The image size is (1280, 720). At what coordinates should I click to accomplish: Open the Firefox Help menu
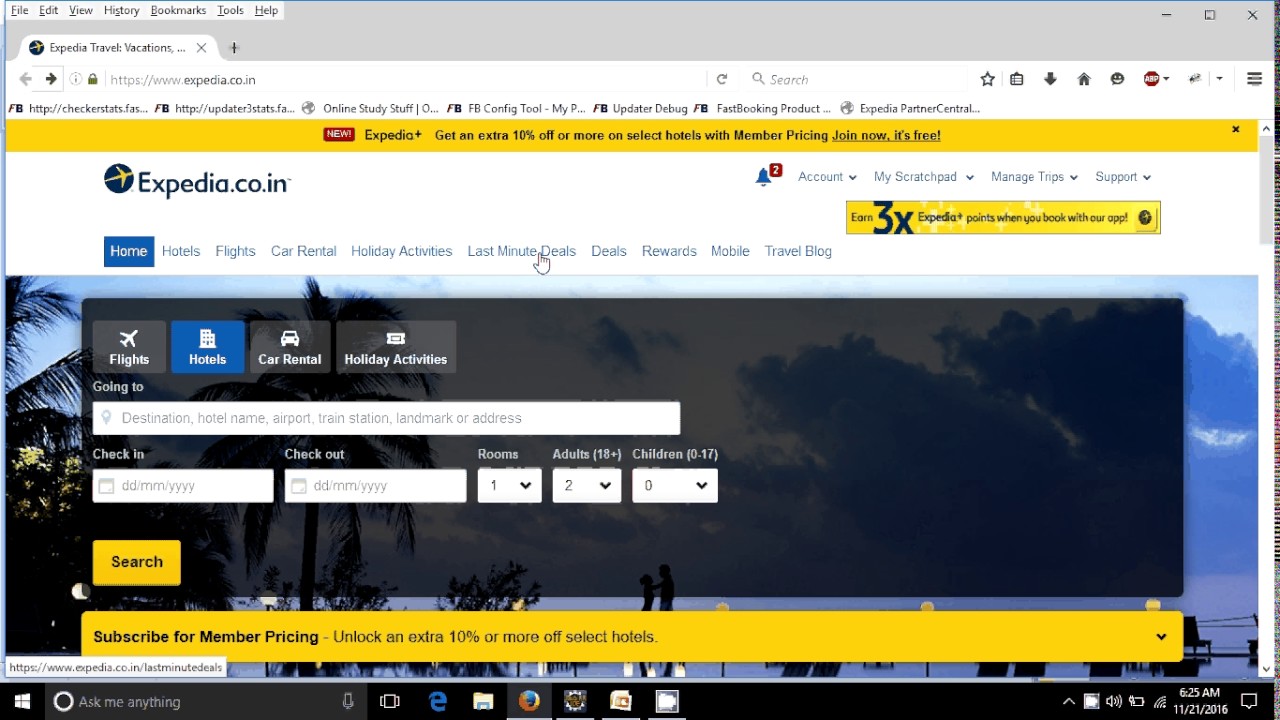click(x=266, y=10)
